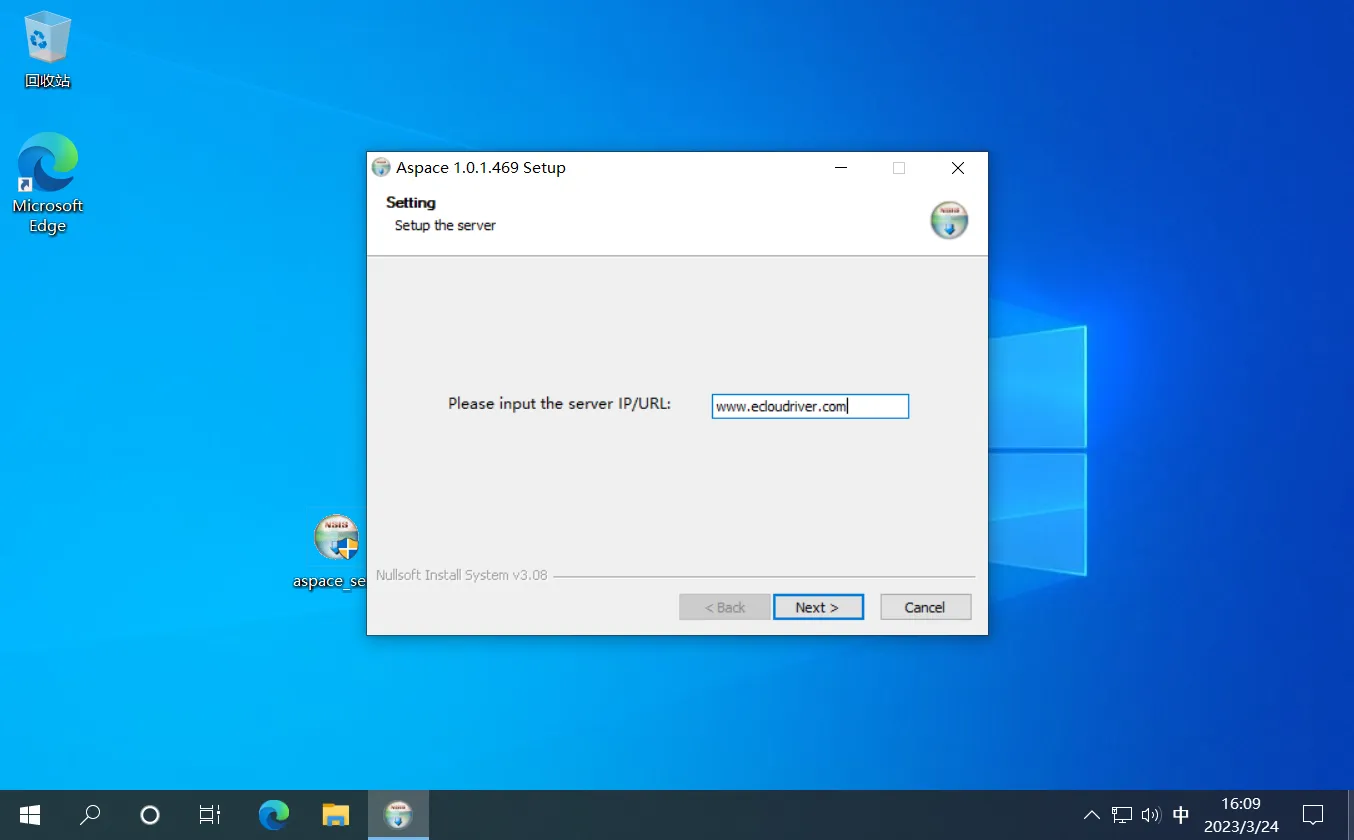This screenshot has width=1354, height=840.
Task: Focus the server IP/URL input field
Action: [809, 406]
